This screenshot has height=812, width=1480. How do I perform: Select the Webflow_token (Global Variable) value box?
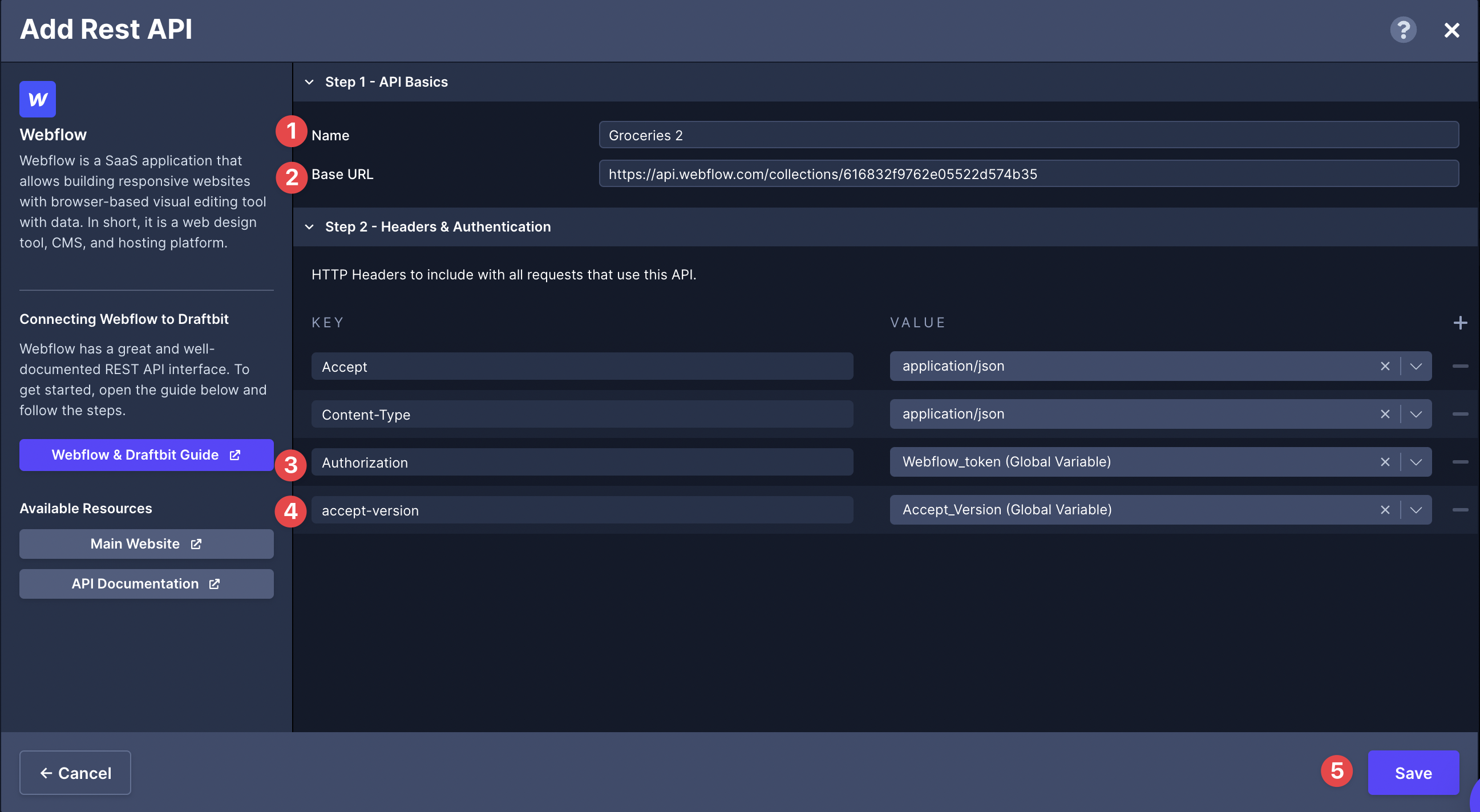pos(1160,462)
